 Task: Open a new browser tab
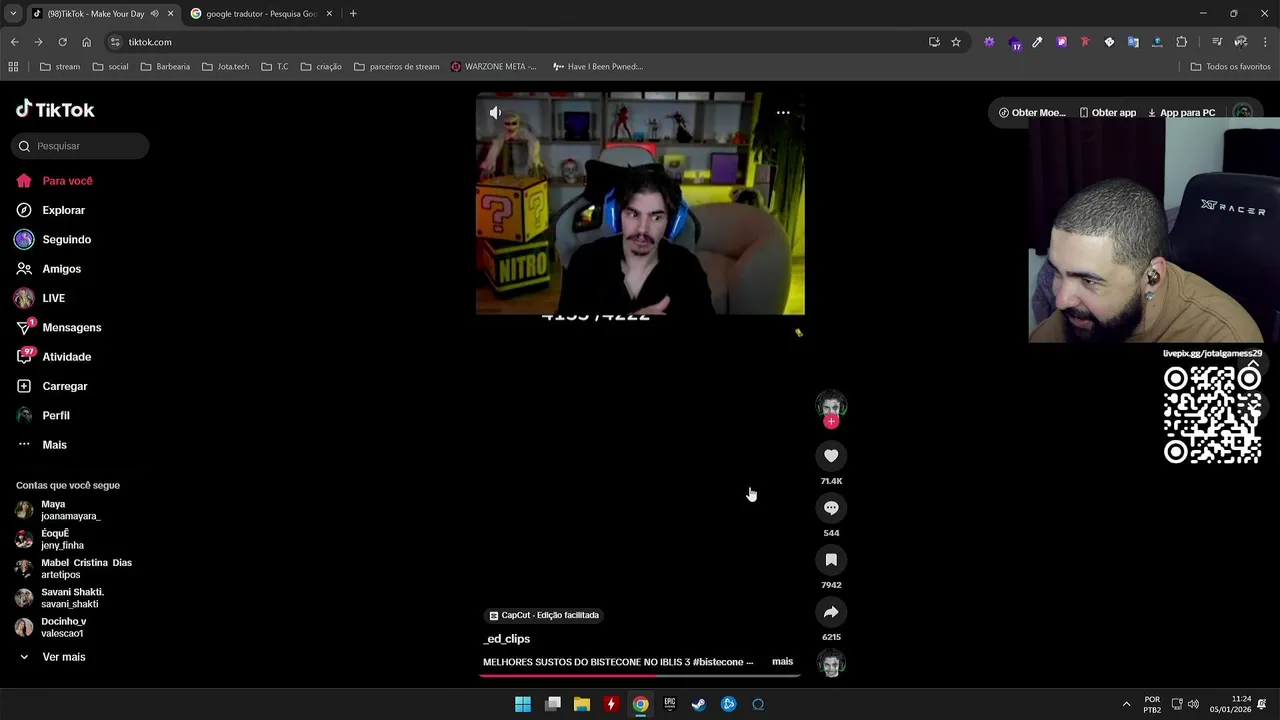click(x=353, y=14)
